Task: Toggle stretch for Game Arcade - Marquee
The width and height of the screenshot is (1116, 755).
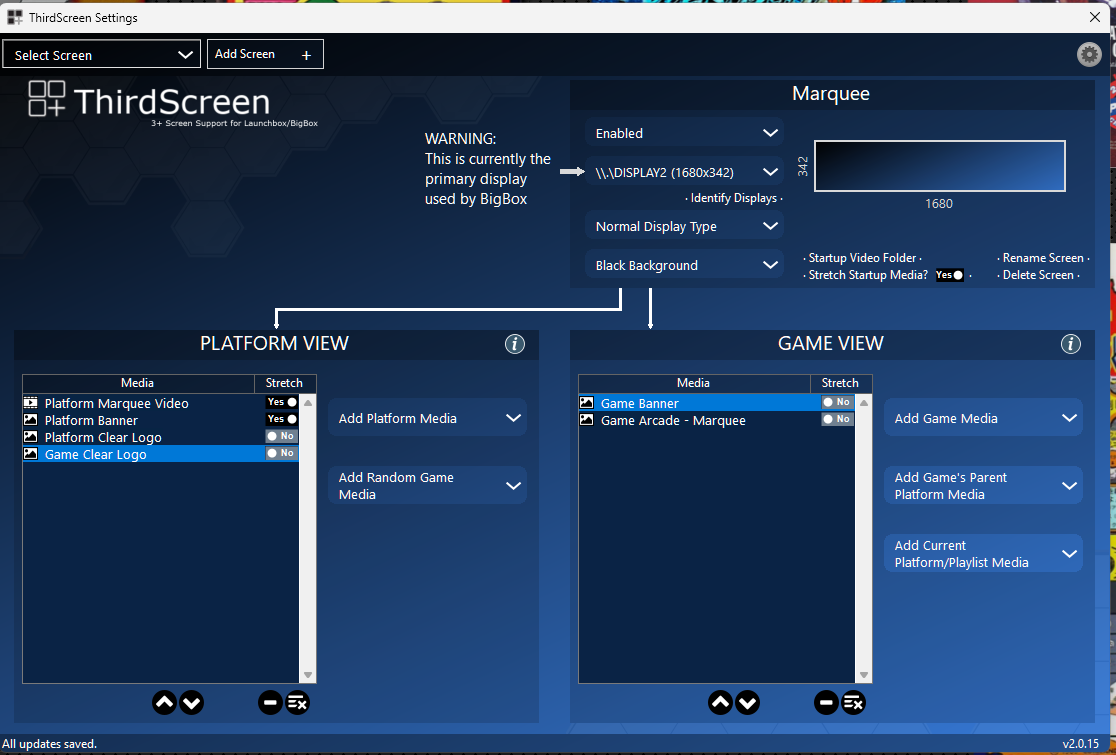Action: click(838, 419)
